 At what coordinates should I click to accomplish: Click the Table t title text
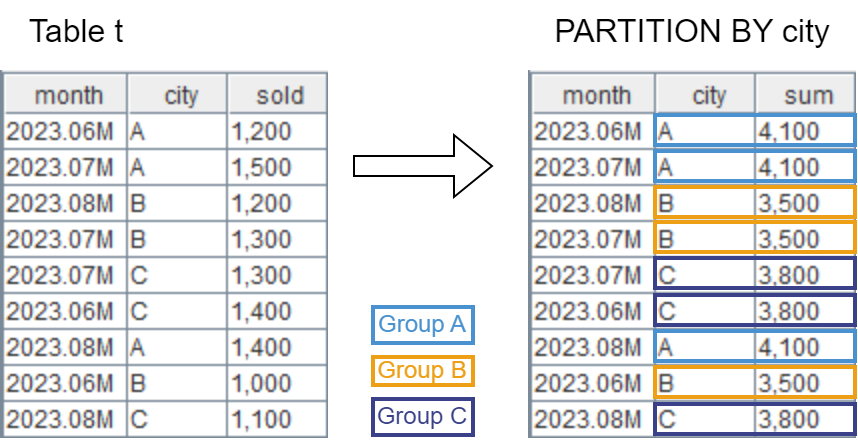[75, 32]
